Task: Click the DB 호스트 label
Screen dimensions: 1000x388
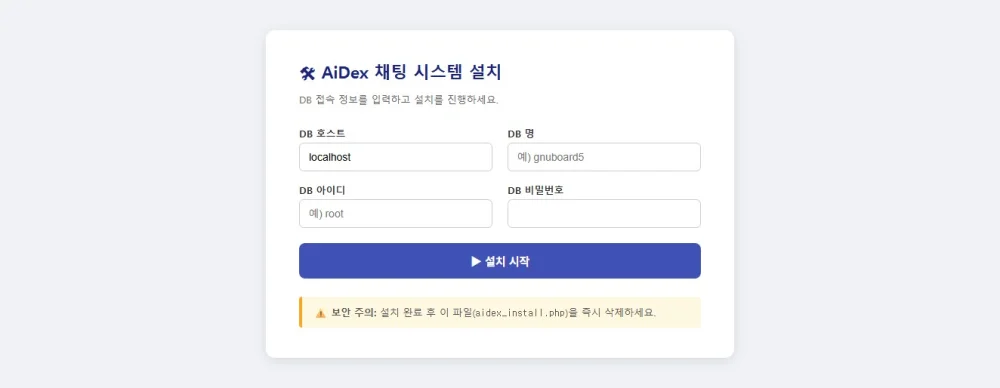Action: click(322, 133)
